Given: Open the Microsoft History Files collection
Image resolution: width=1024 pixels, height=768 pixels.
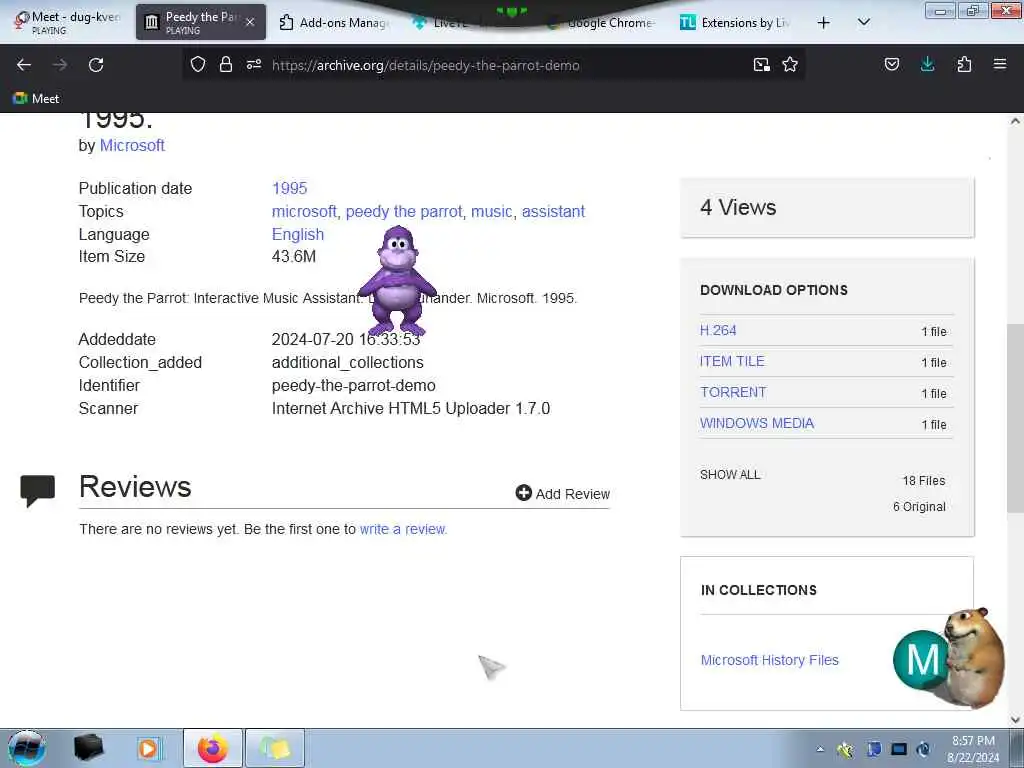Looking at the screenshot, I should pos(769,660).
